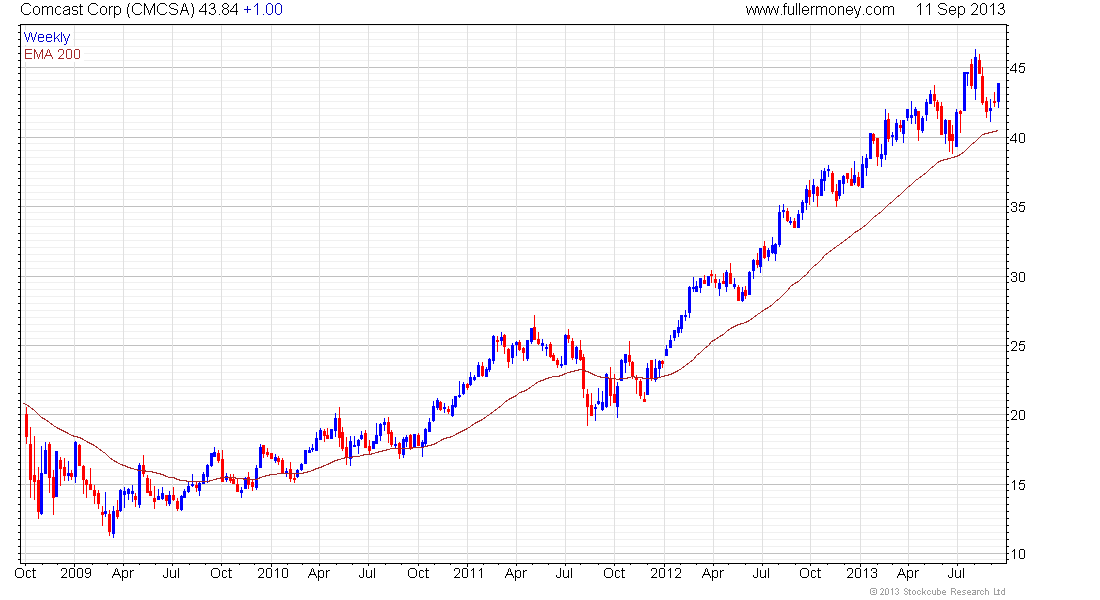The height and width of the screenshot is (600, 1100).
Task: Click the www.fullermoney.com text
Action: (x=819, y=10)
